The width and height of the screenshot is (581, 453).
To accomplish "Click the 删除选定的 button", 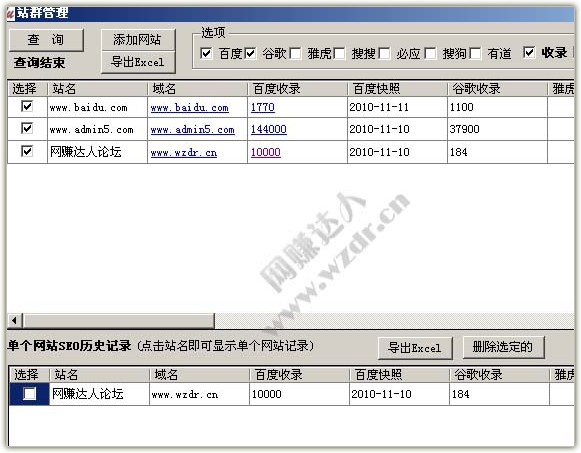I will tap(503, 347).
